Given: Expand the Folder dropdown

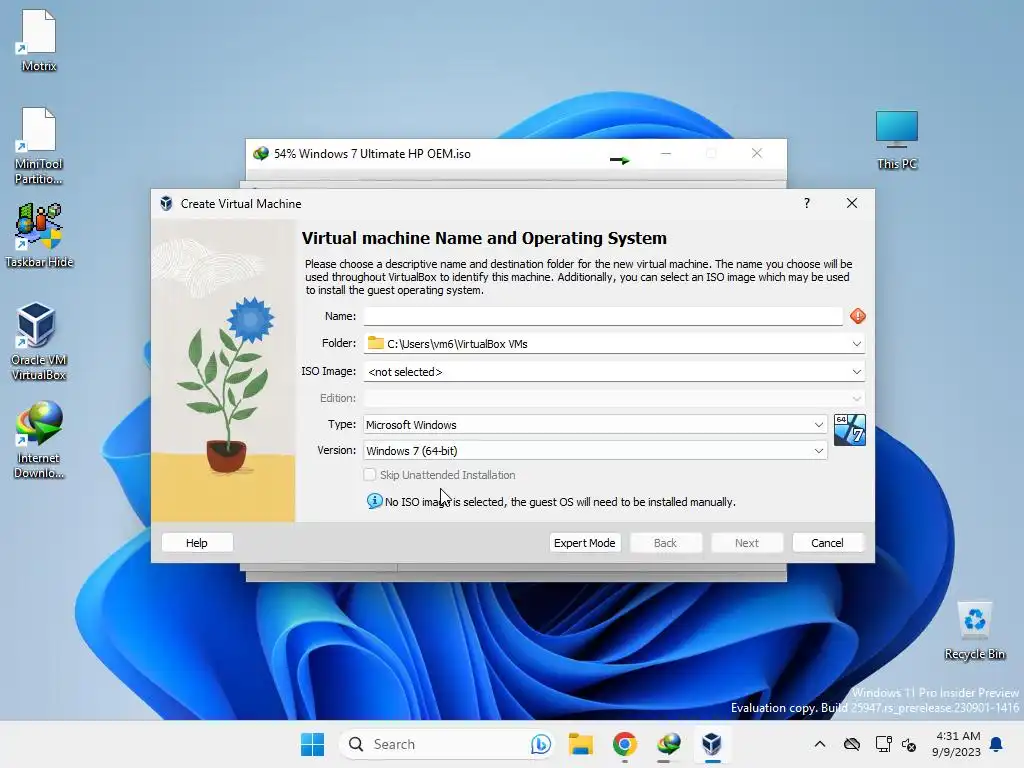Looking at the screenshot, I should tap(856, 344).
